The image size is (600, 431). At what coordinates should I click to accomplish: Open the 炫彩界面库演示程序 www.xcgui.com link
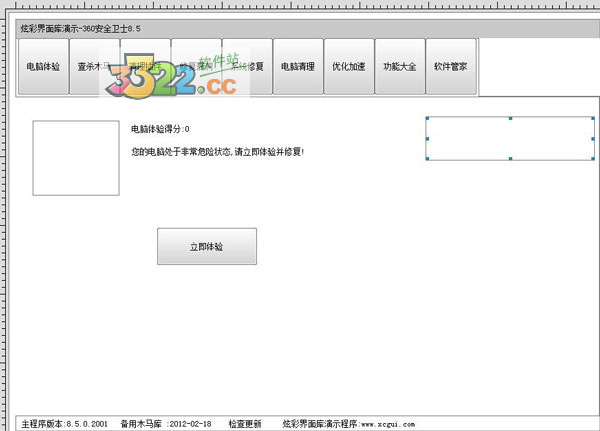click(349, 424)
